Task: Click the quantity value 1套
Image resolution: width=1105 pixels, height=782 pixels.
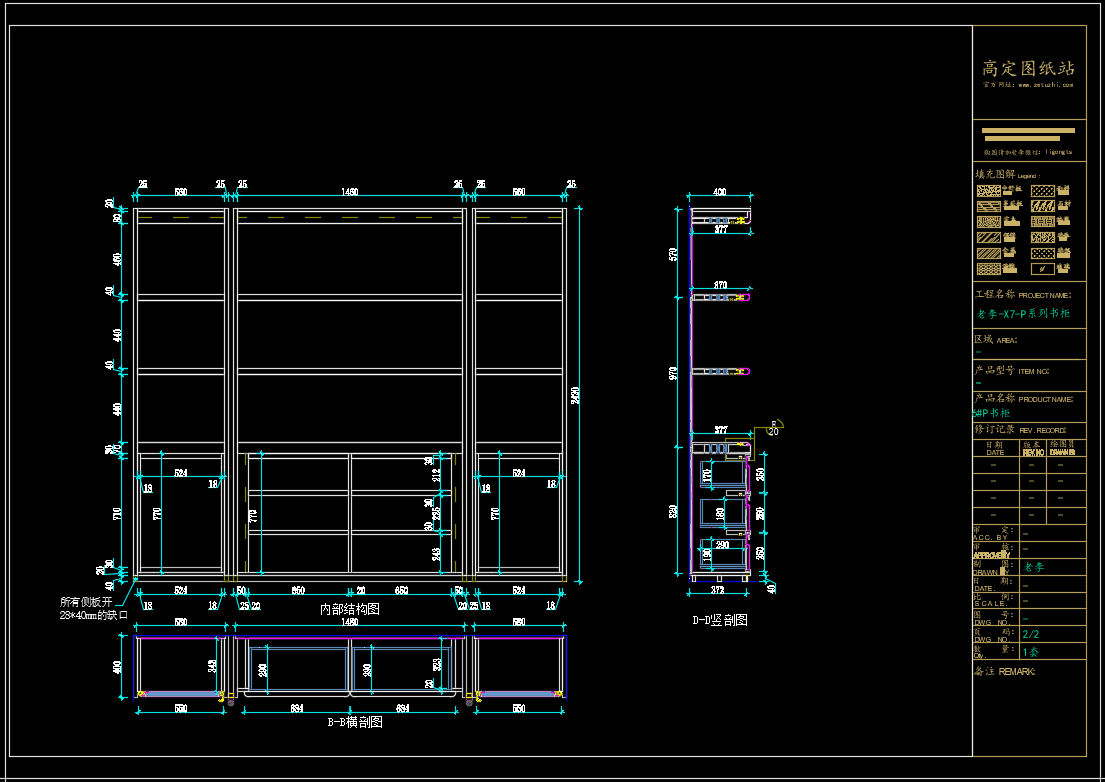Action: click(1031, 652)
